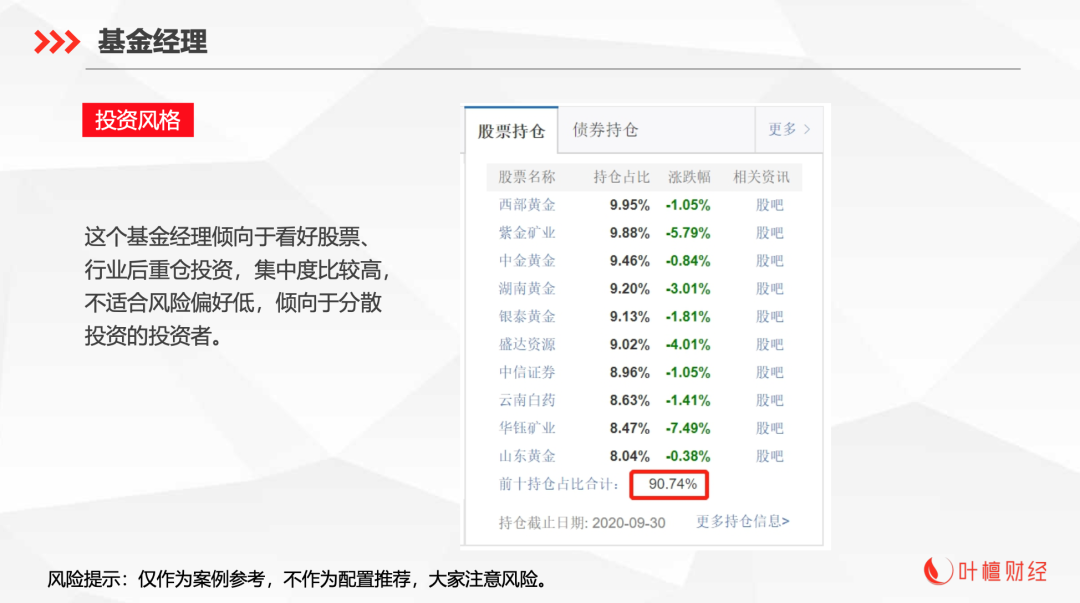Open 股吧 link for 中信证券
This screenshot has width=1080, height=603.
pyautogui.click(x=769, y=372)
